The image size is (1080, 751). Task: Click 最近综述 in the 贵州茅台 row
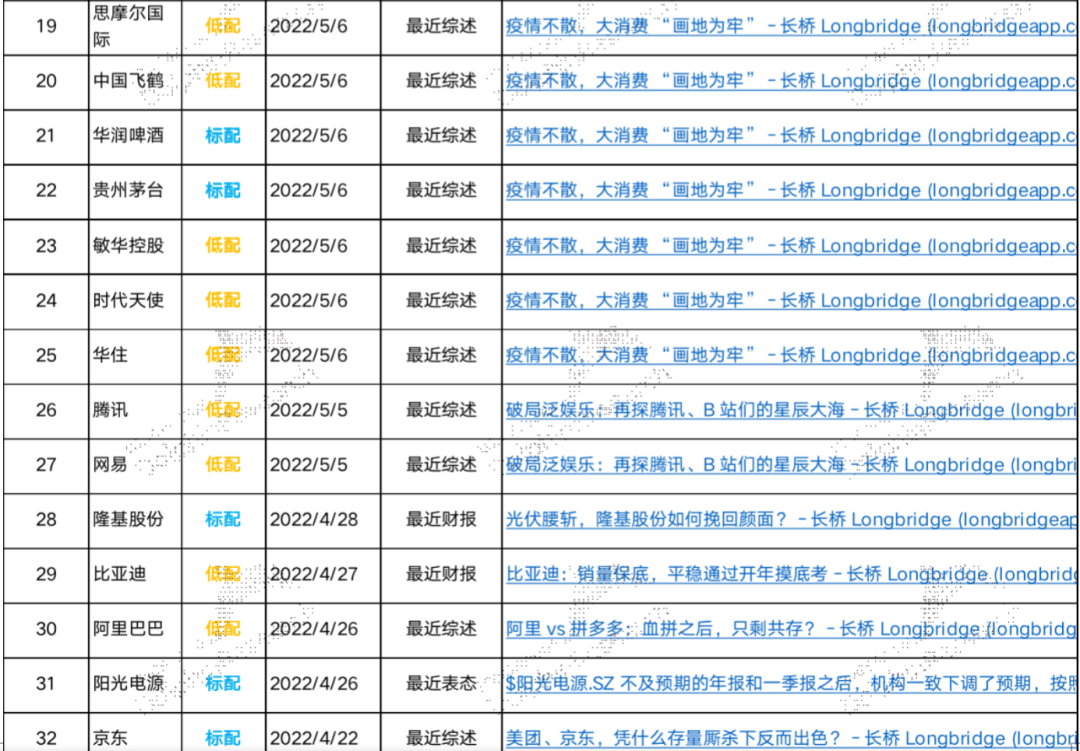(x=442, y=191)
